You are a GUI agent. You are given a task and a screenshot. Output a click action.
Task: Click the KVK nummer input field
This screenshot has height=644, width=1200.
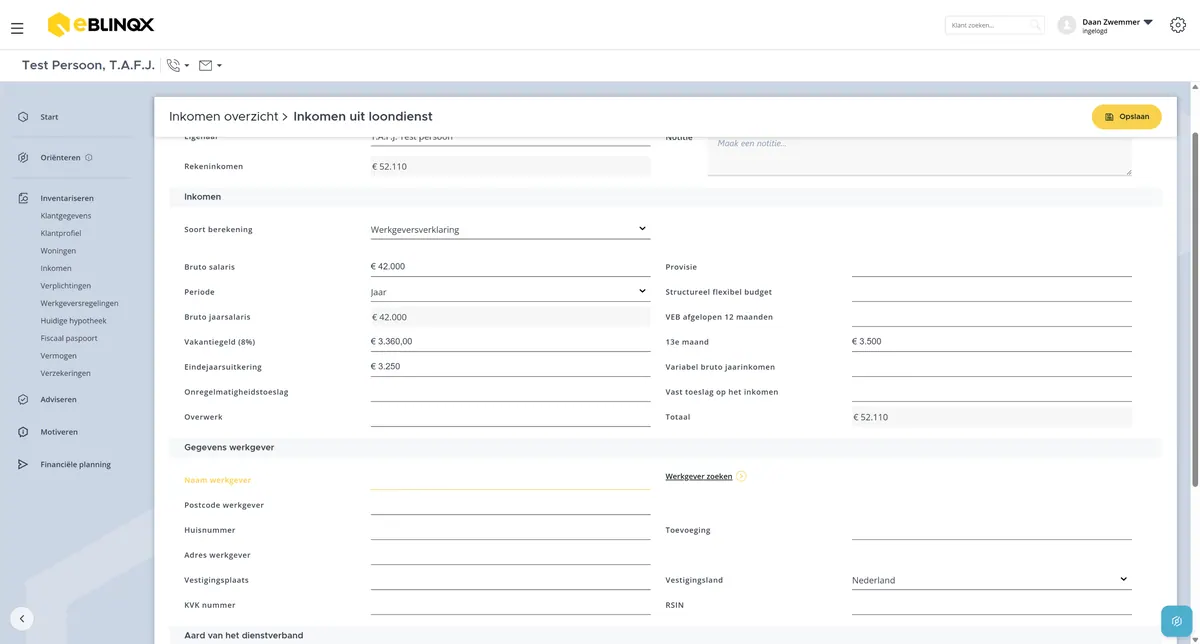510,605
